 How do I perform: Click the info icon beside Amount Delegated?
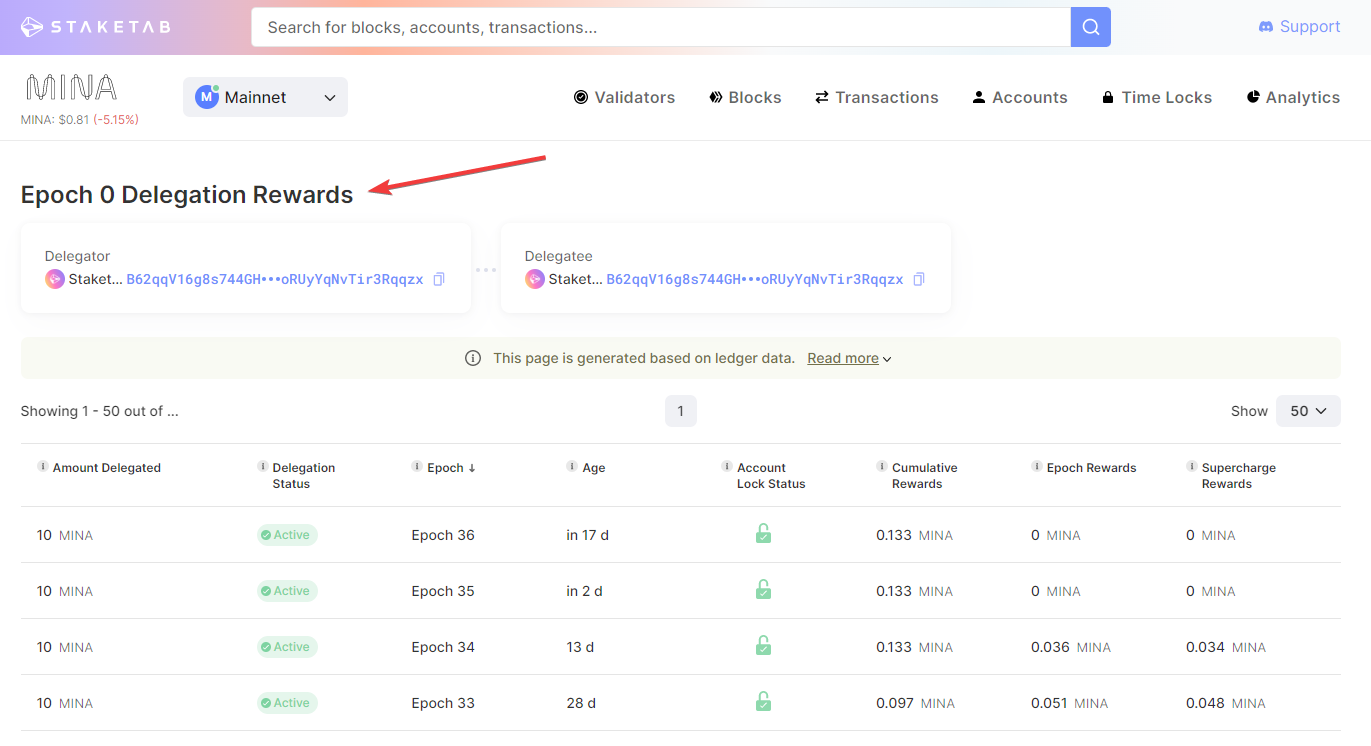[x=42, y=467]
